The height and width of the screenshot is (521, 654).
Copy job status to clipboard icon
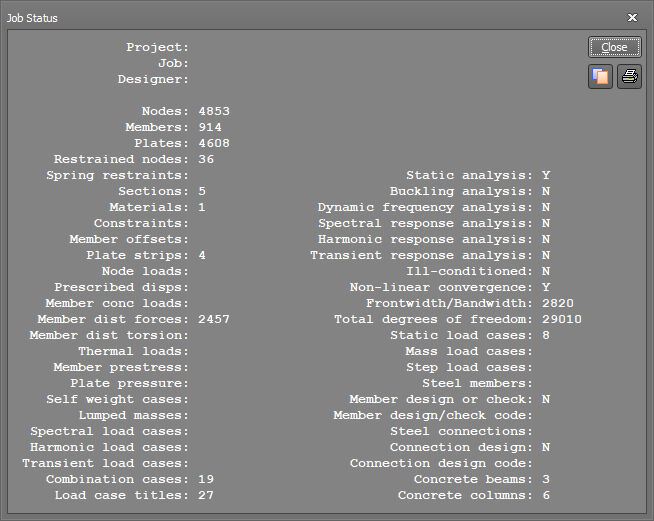600,76
